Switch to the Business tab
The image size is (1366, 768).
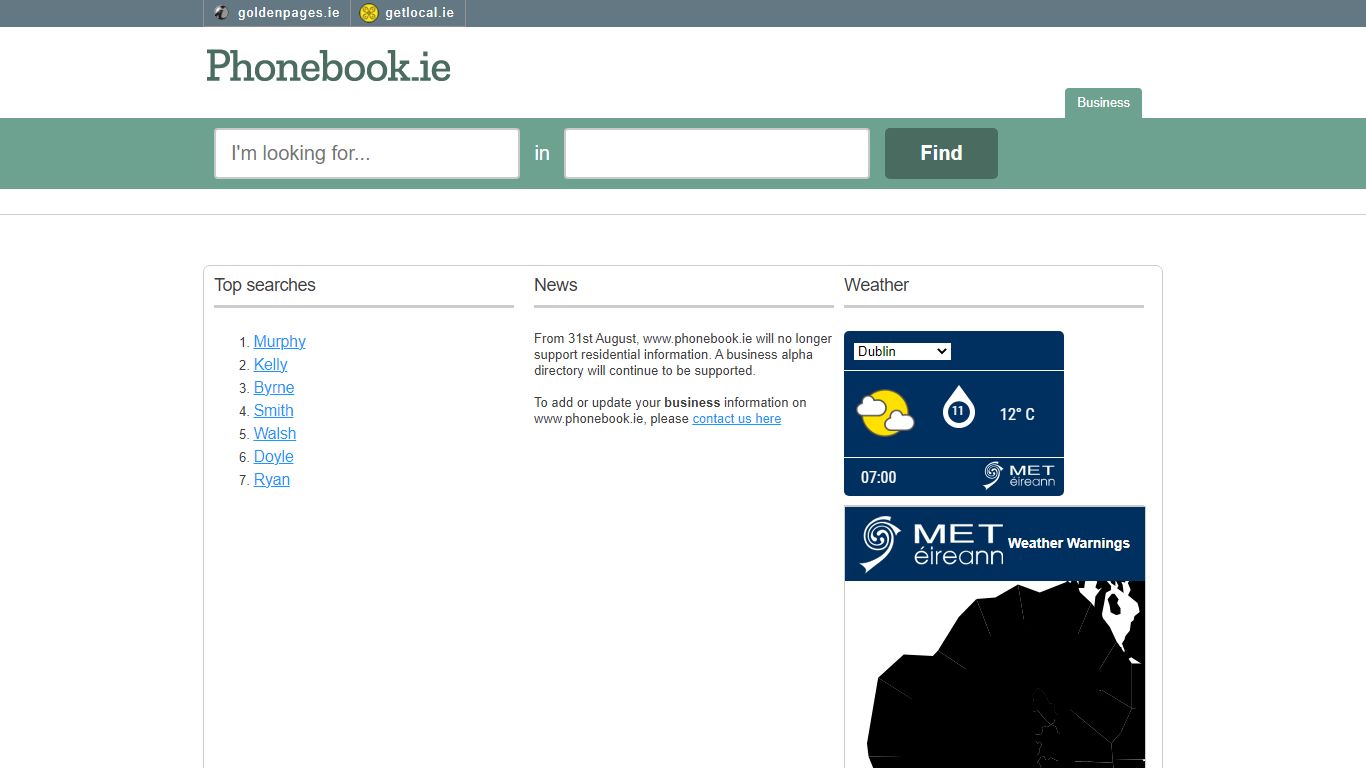click(x=1103, y=103)
